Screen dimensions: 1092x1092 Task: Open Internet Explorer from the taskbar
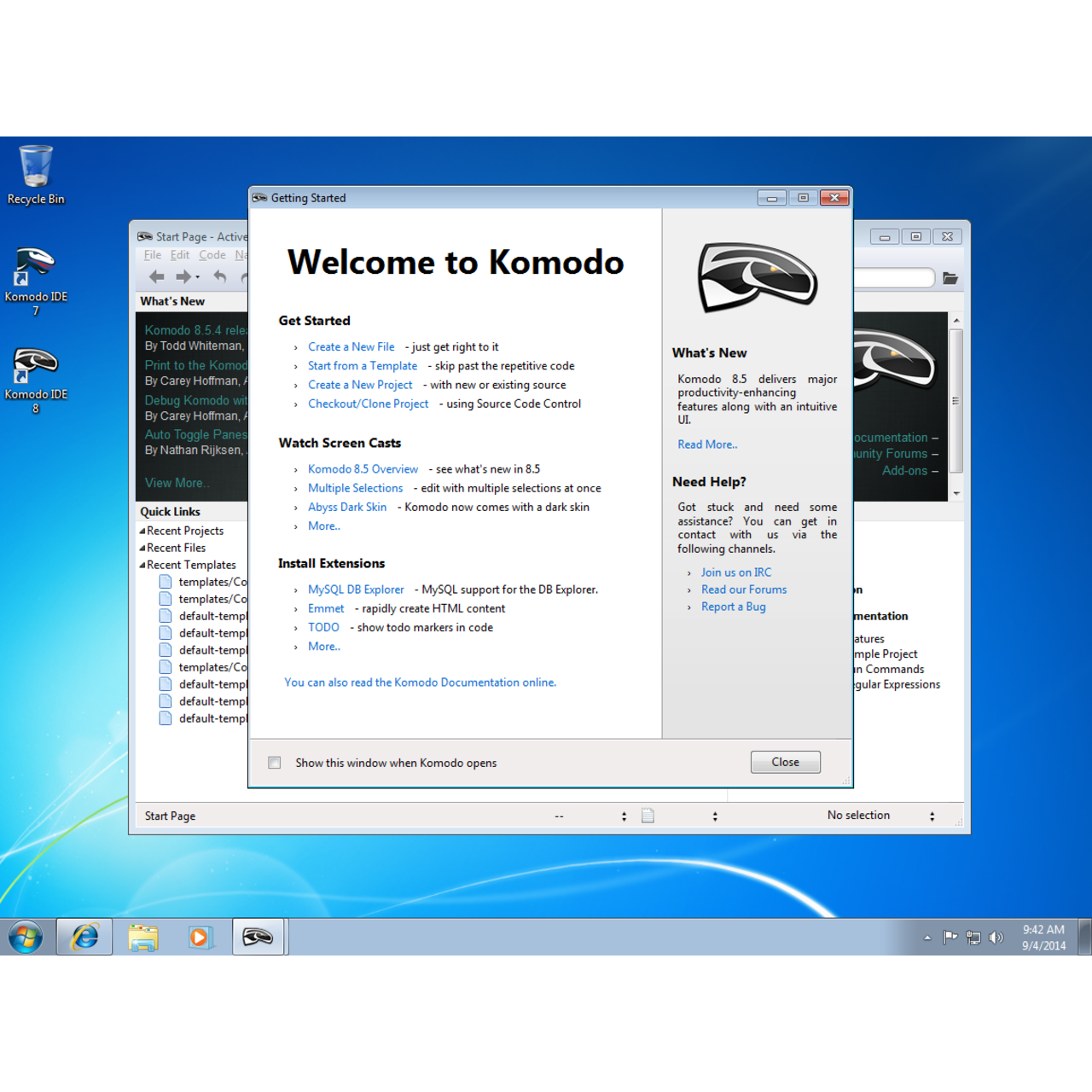[84, 937]
